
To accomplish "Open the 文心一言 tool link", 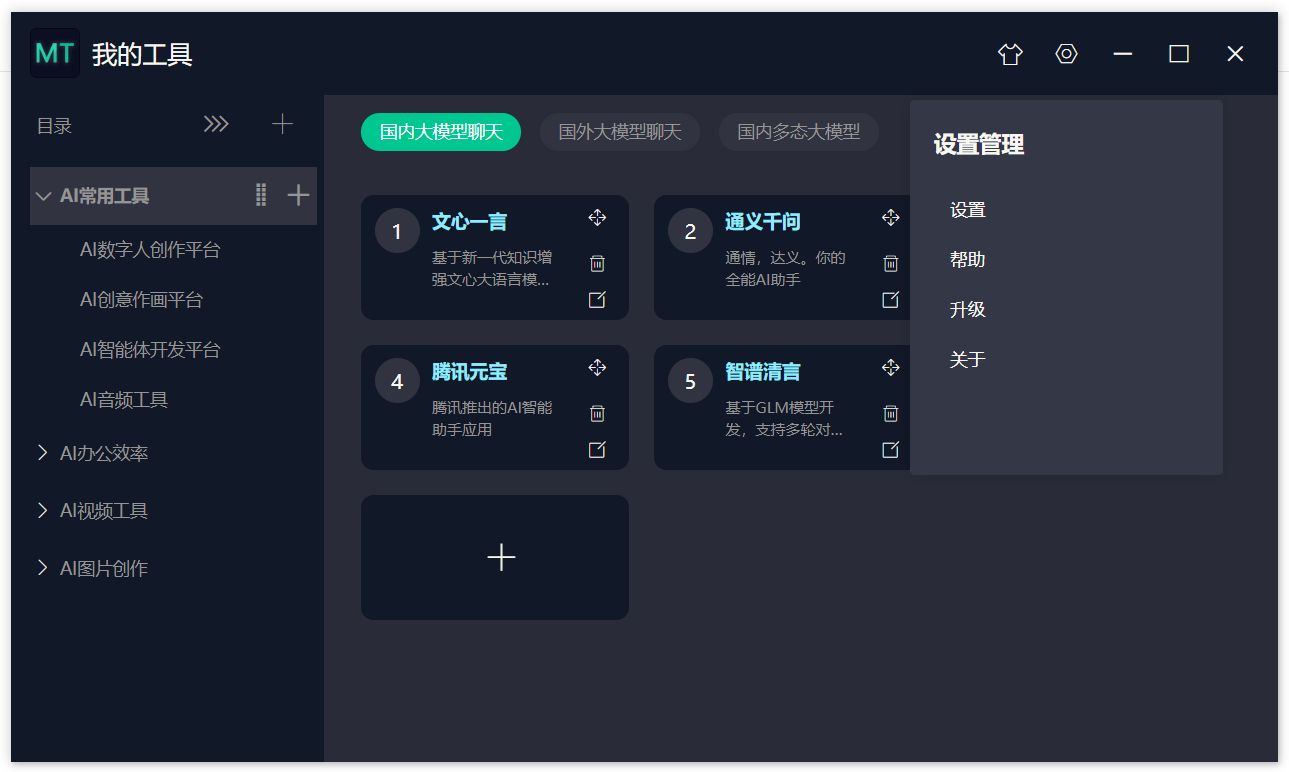I will (x=470, y=222).
